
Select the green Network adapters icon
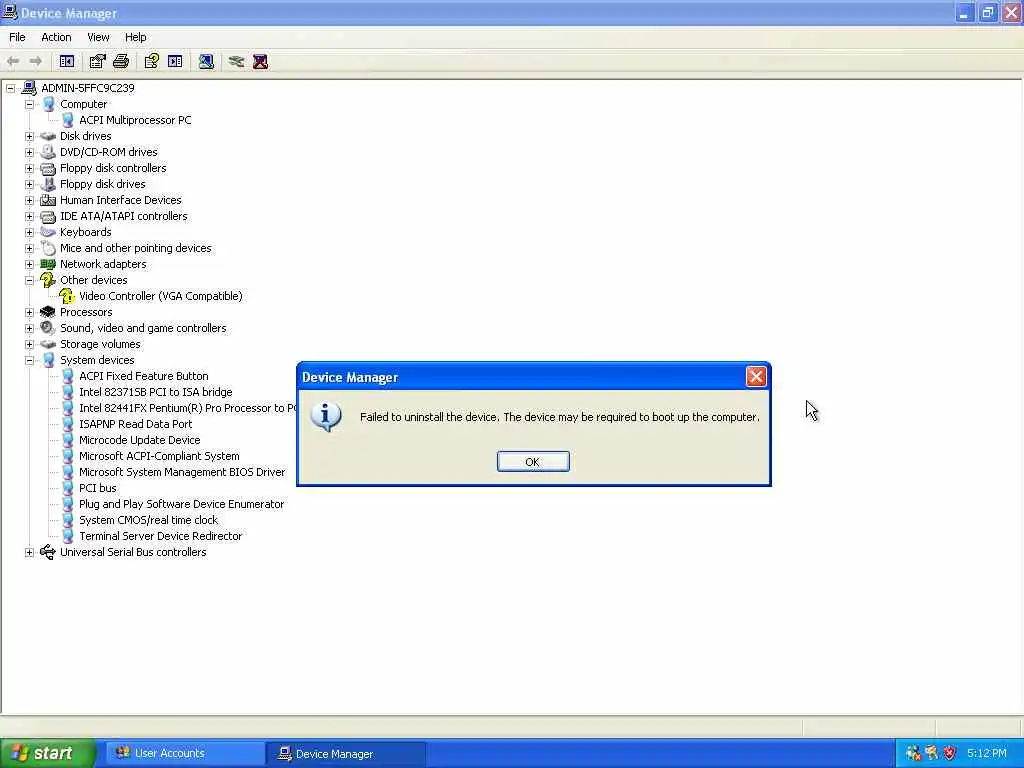point(48,264)
